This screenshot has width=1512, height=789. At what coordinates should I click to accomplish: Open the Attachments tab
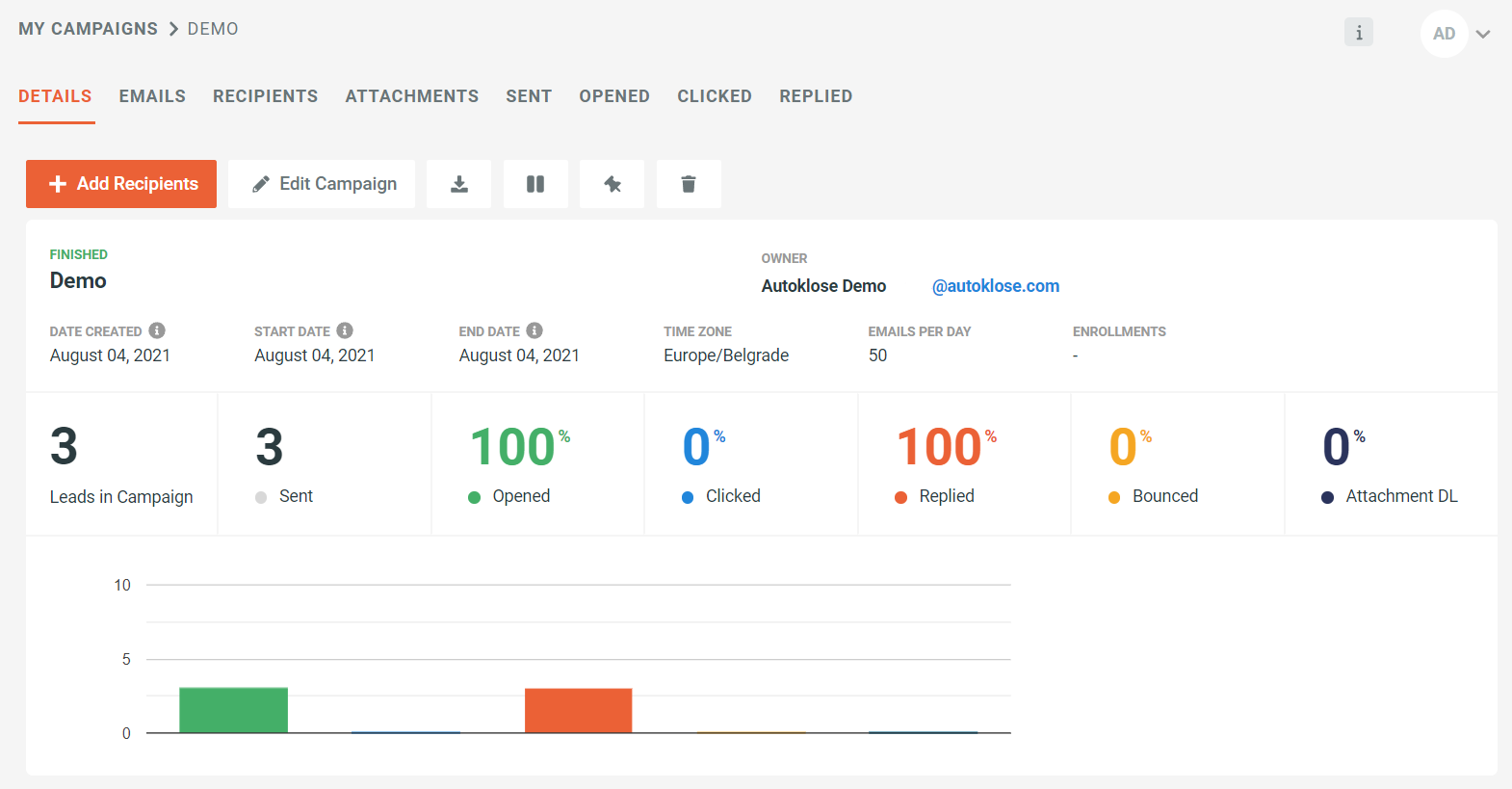pos(412,96)
